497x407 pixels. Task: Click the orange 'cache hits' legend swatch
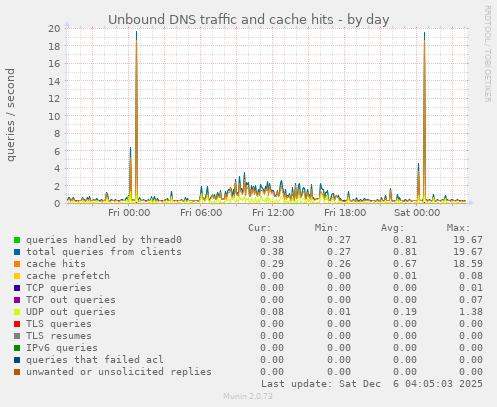[x=17, y=264]
